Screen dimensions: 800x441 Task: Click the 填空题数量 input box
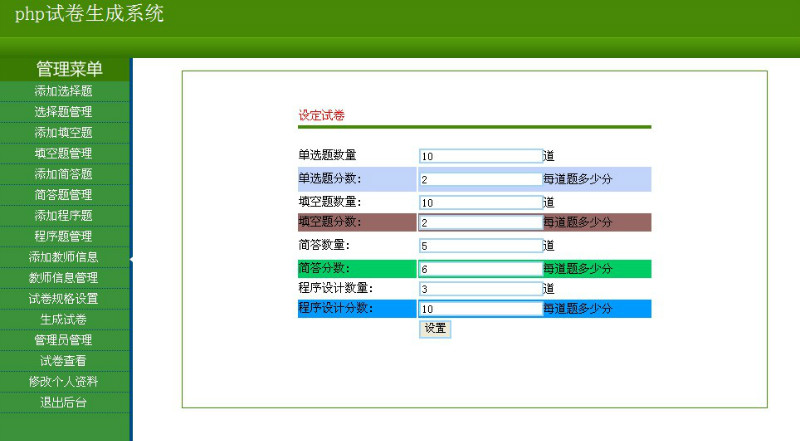coord(481,203)
